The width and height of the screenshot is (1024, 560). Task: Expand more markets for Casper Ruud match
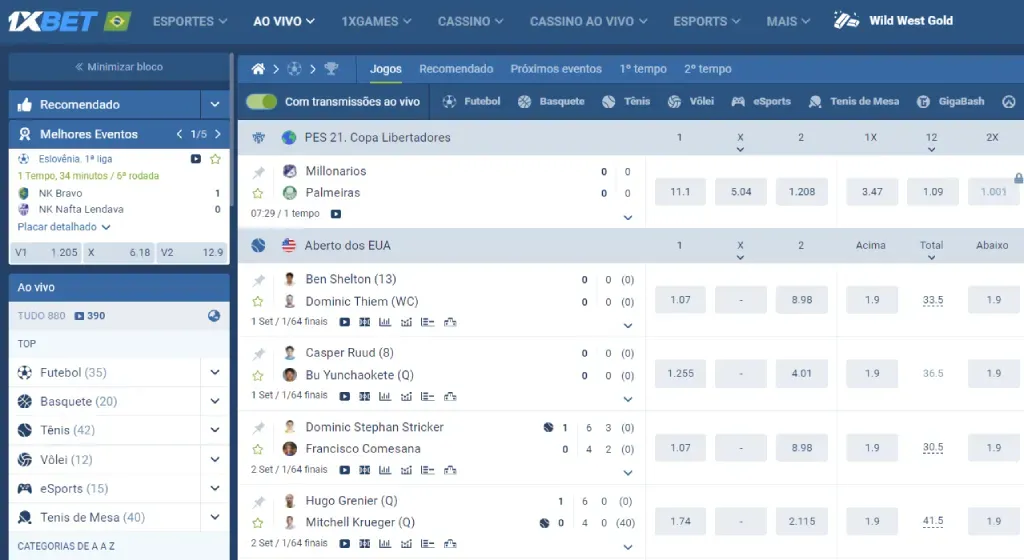(x=628, y=399)
